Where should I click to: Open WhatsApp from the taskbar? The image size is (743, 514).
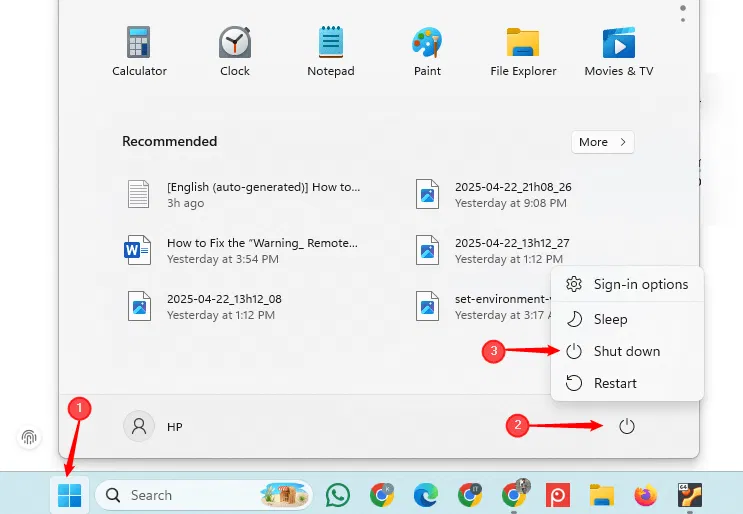tap(338, 496)
